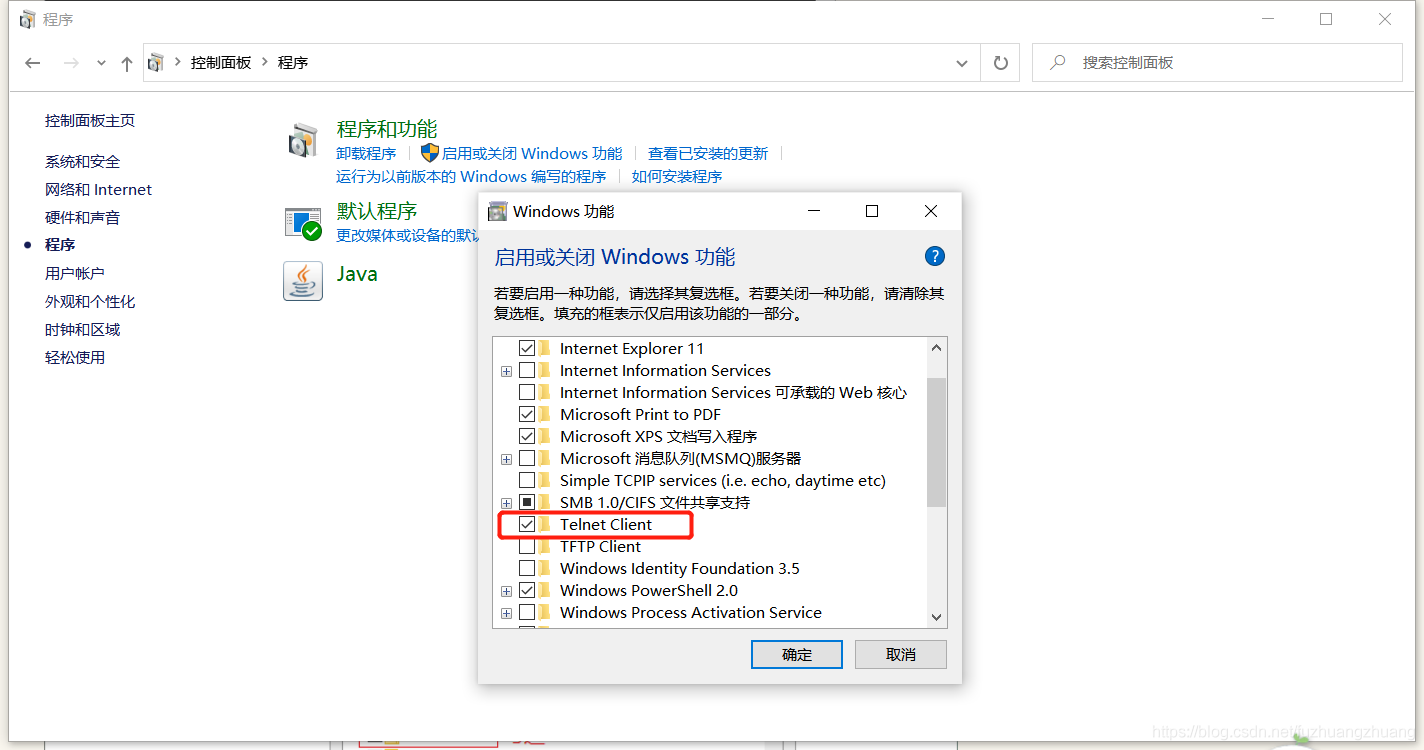Select the Telnet Client label text
The image size is (1424, 750).
(606, 524)
